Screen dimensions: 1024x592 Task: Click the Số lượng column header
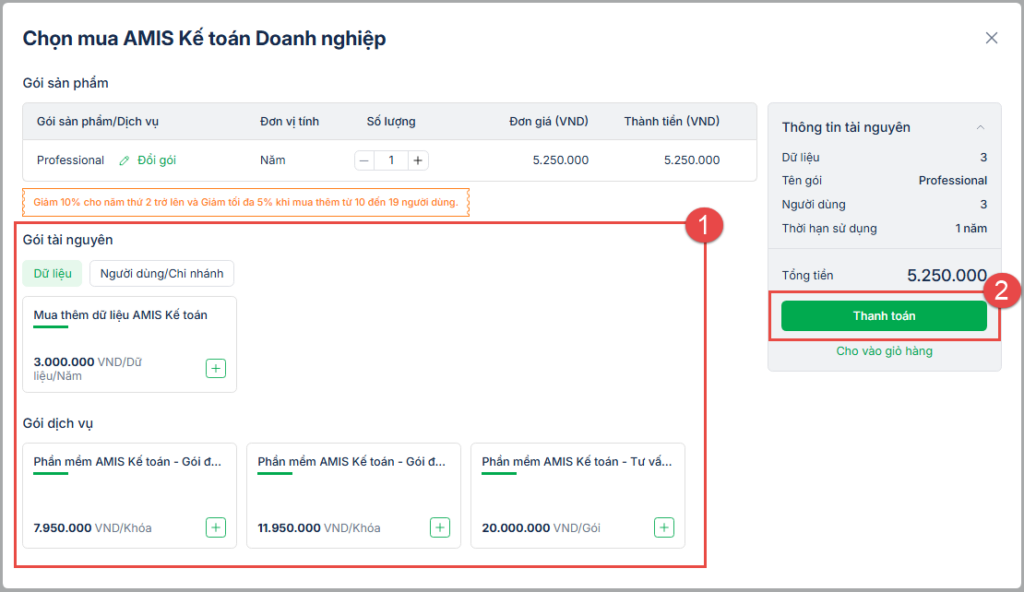pos(391,122)
